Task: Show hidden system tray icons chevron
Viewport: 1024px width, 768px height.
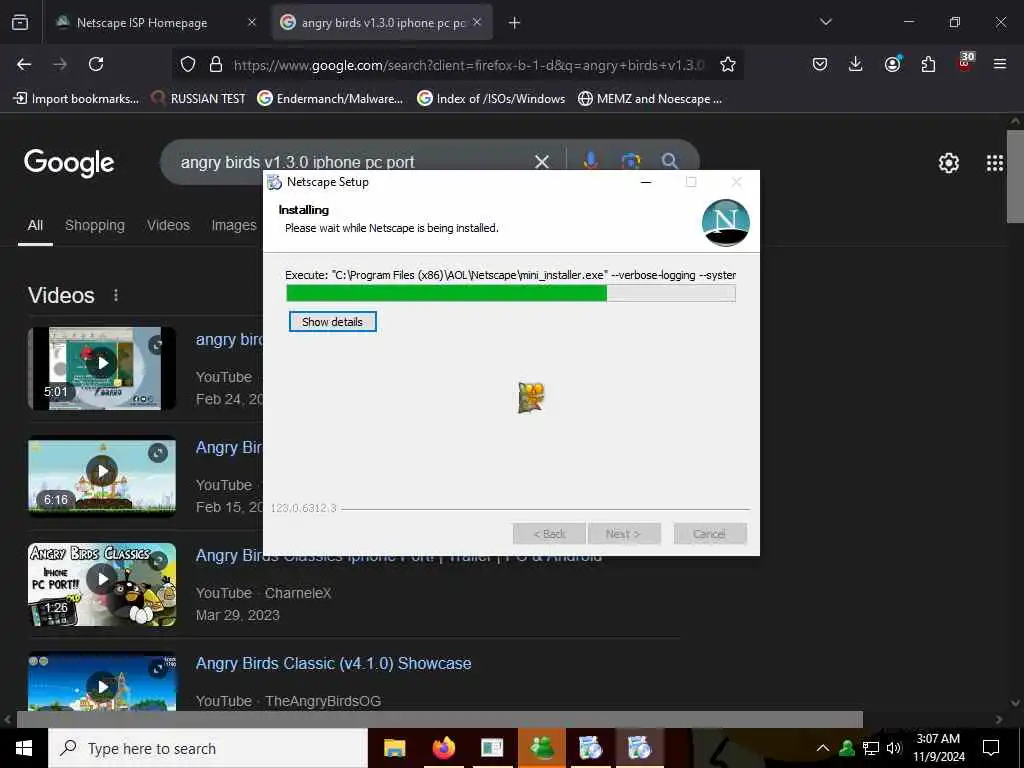Action: tap(823, 748)
